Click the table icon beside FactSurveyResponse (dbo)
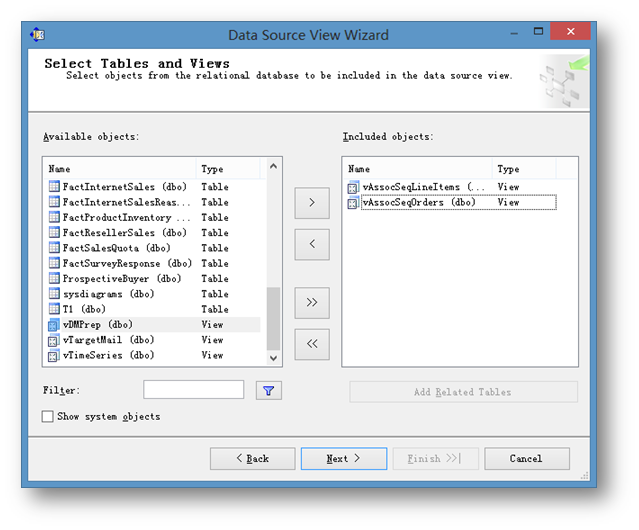 coord(54,263)
